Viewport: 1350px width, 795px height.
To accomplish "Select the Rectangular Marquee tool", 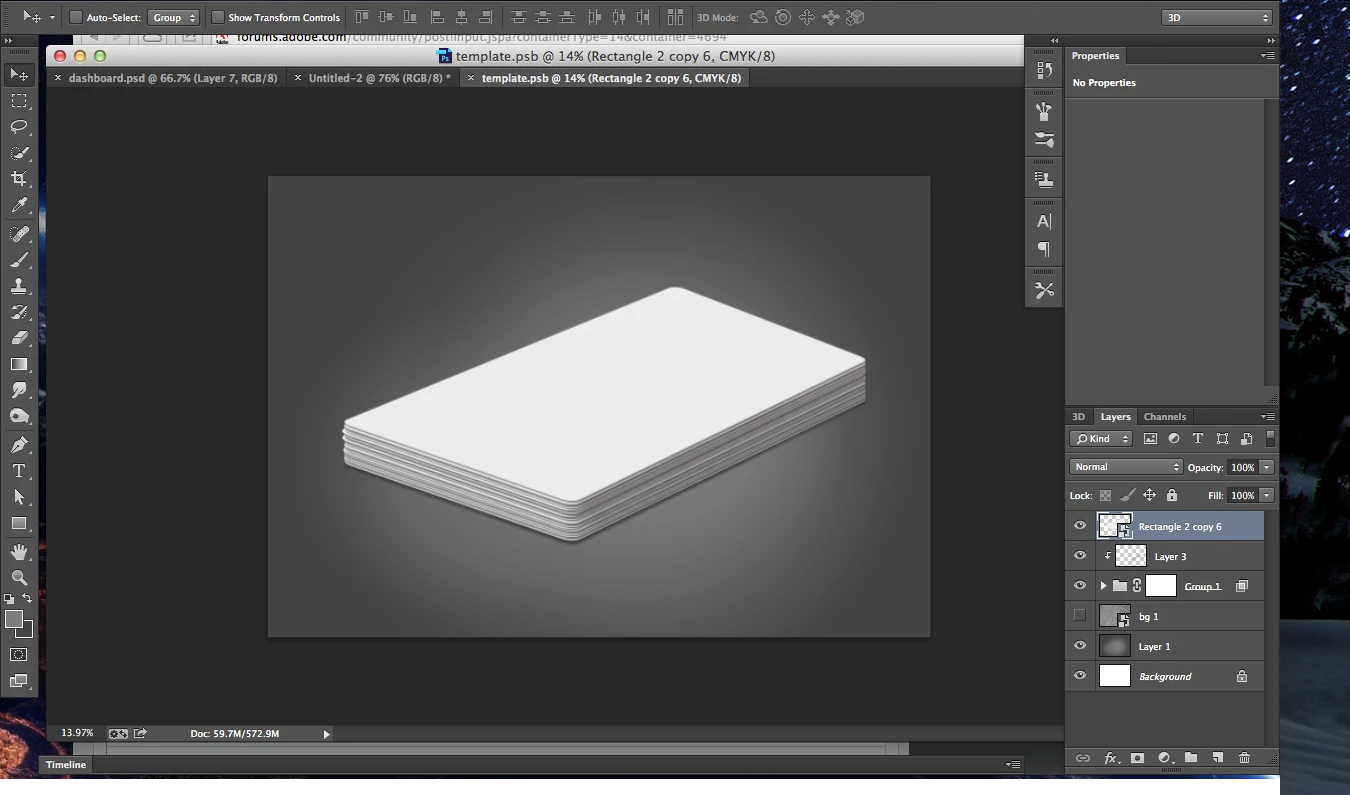I will click(x=19, y=101).
